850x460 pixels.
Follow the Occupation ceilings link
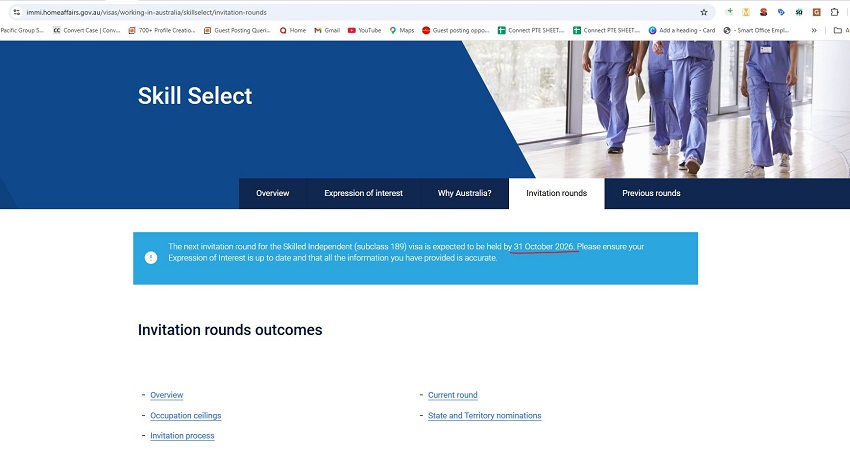[185, 416]
